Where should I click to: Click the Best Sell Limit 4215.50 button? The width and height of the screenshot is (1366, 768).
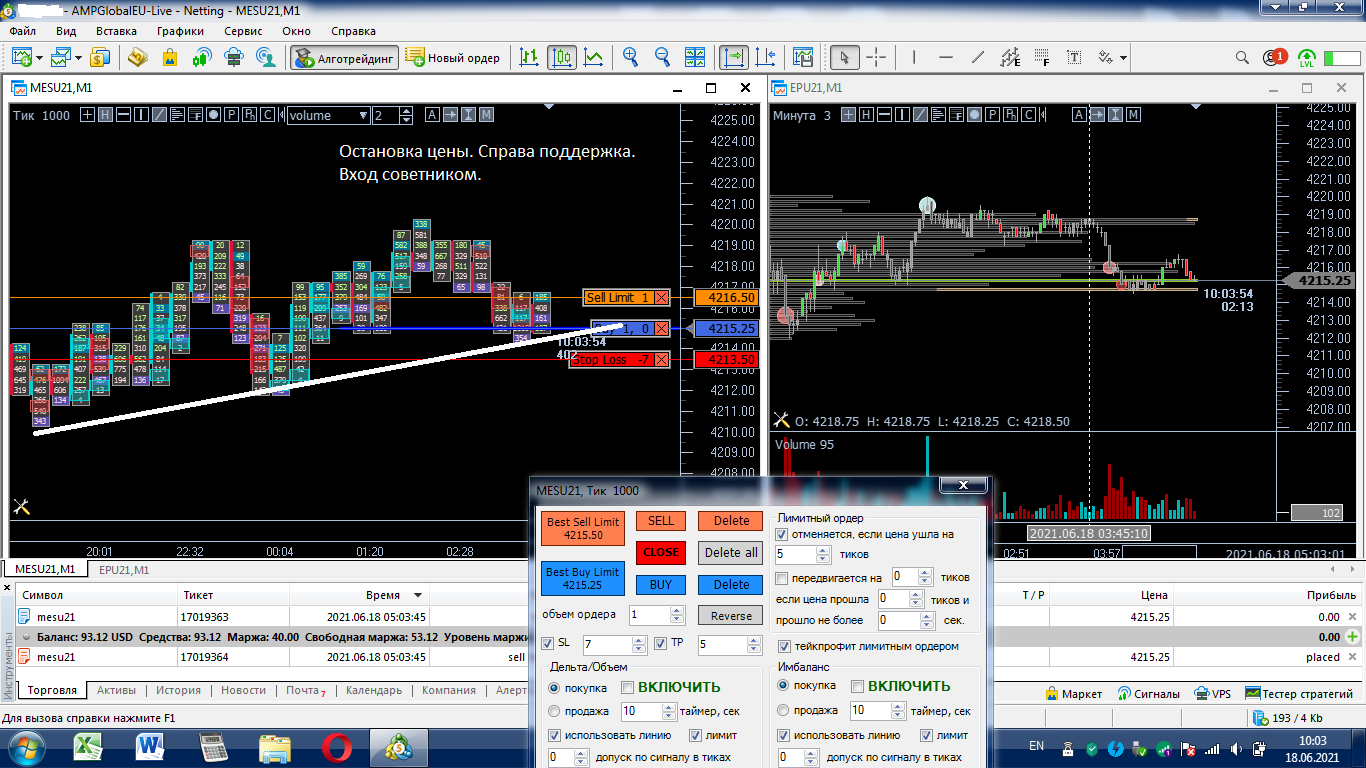584,528
